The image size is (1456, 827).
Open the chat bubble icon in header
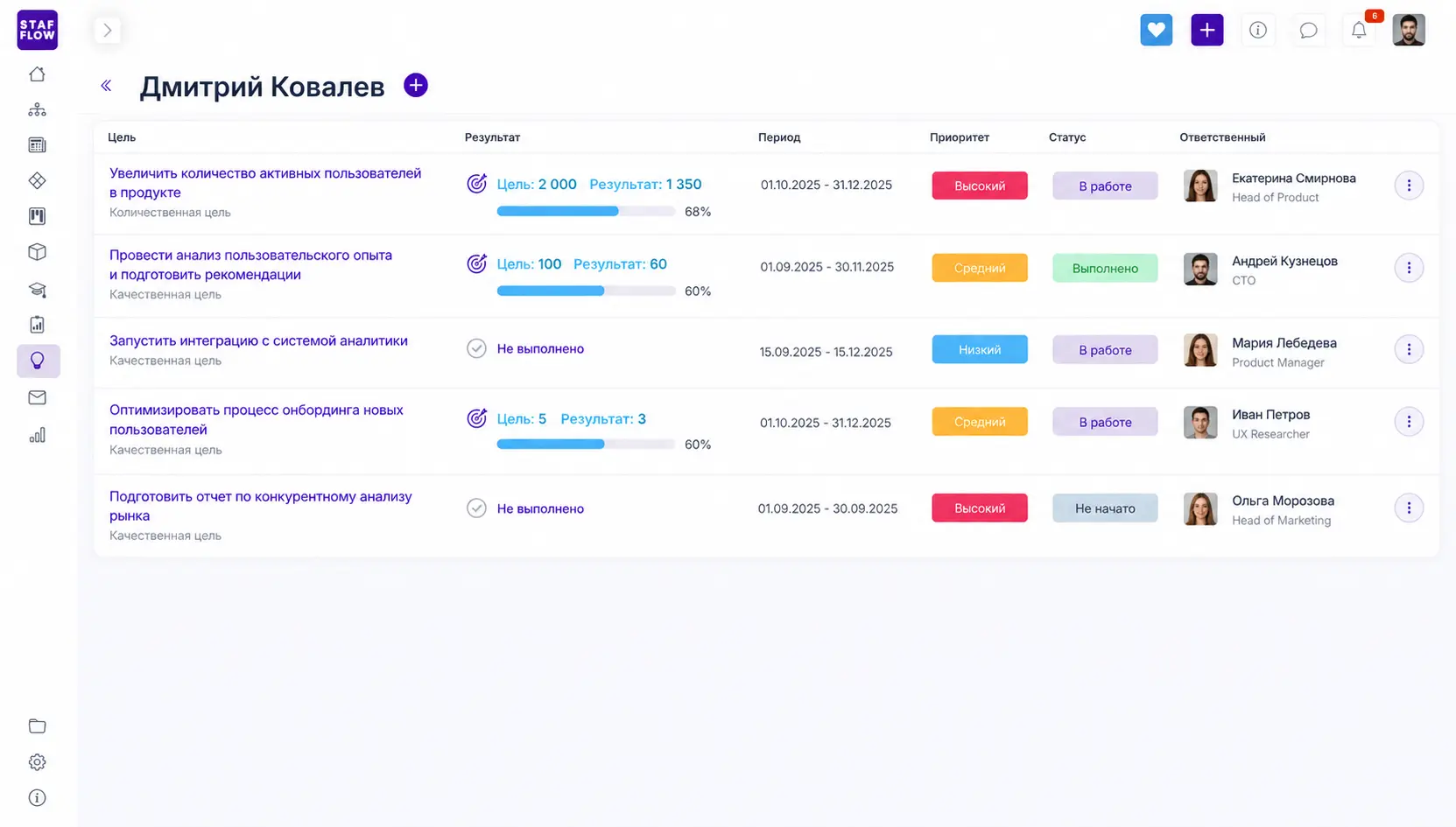(1308, 31)
